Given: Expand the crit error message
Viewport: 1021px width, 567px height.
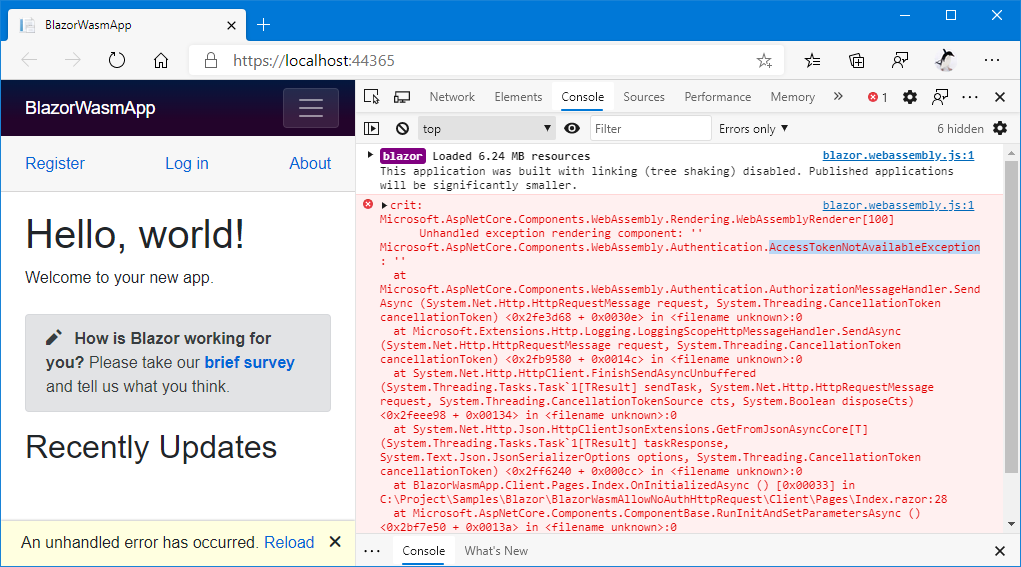Looking at the screenshot, I should click(384, 205).
